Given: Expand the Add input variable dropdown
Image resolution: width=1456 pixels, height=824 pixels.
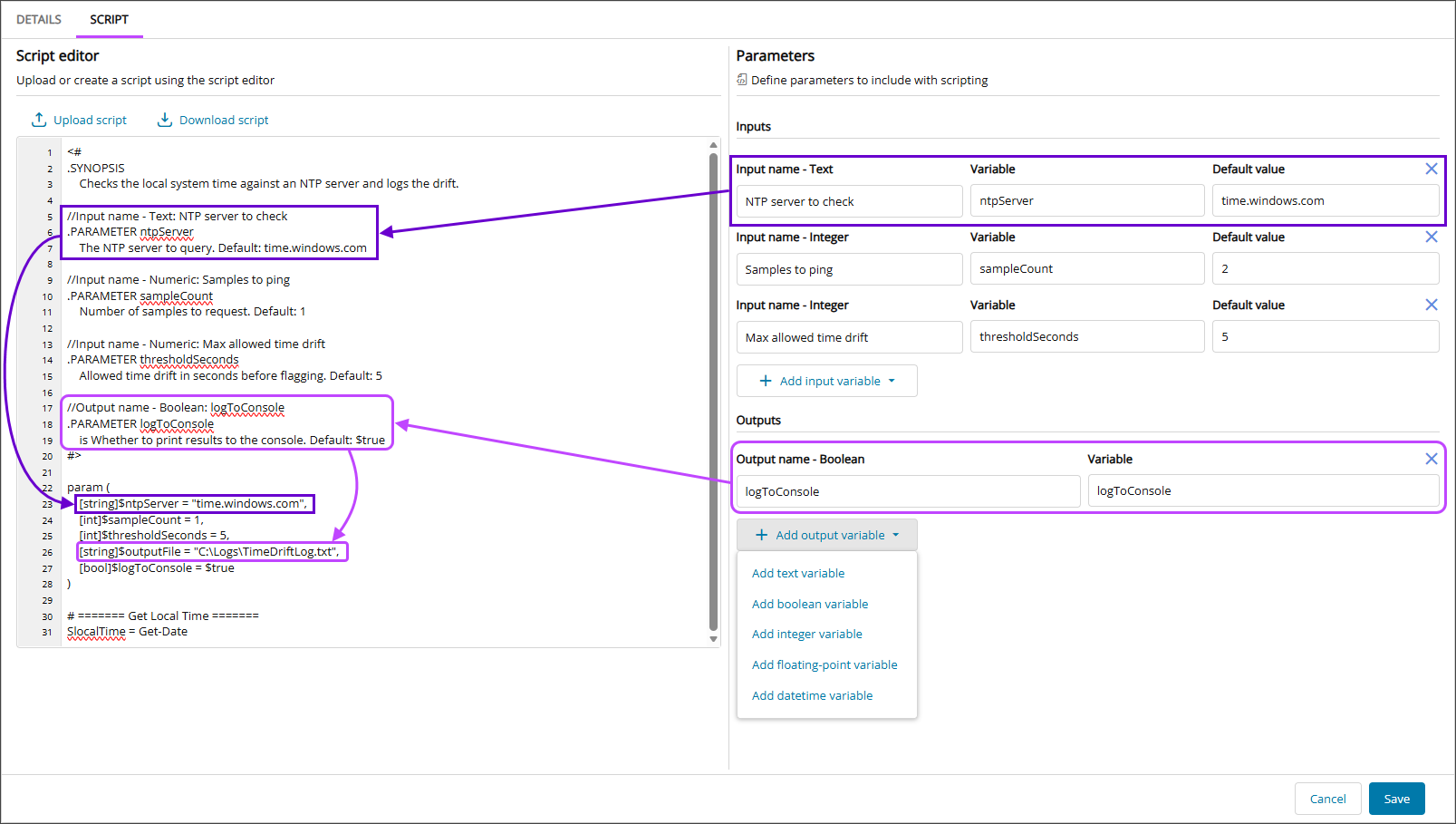Looking at the screenshot, I should pos(892,381).
